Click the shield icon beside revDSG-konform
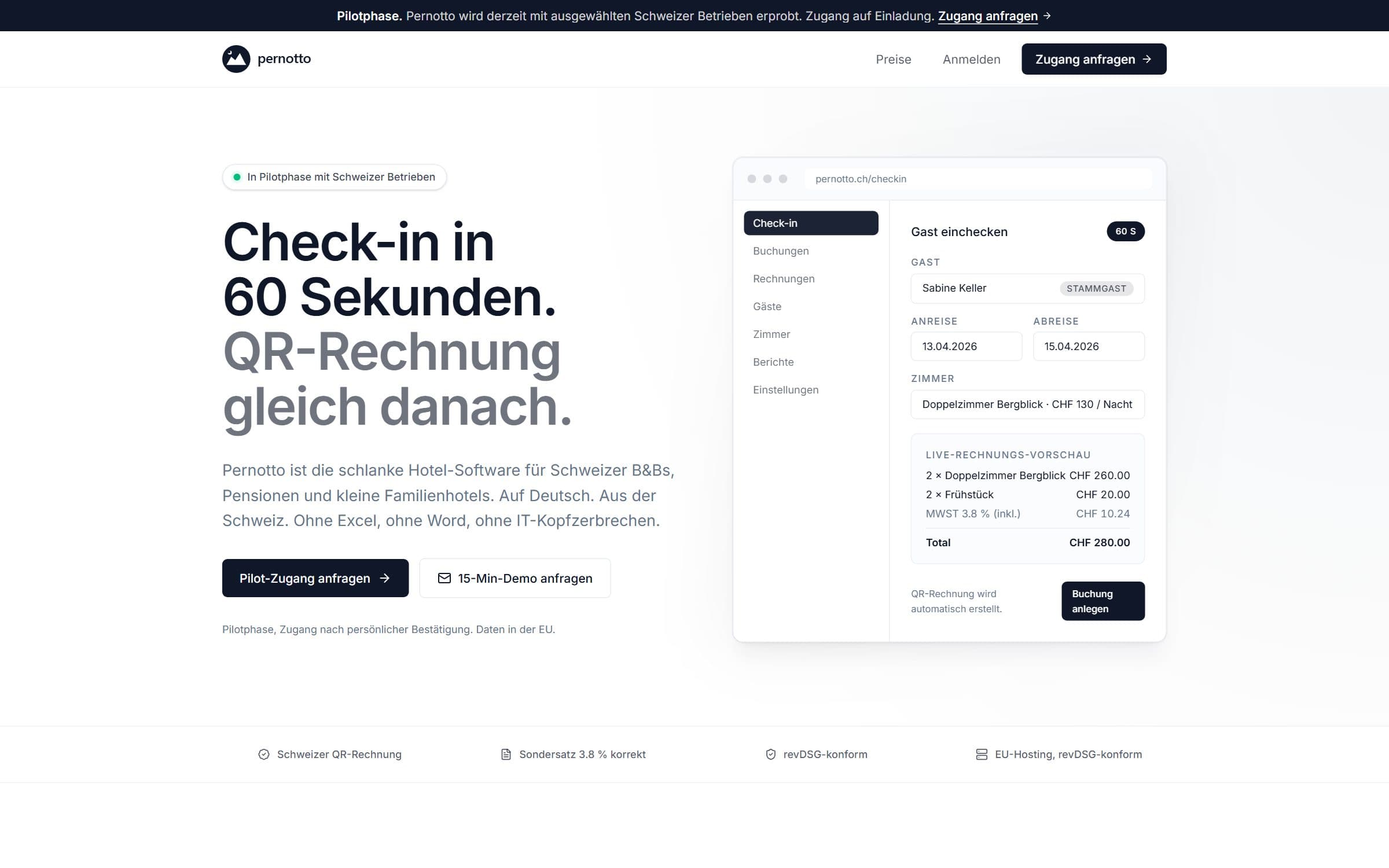Screen dimensions: 1389x868 [x=771, y=755]
